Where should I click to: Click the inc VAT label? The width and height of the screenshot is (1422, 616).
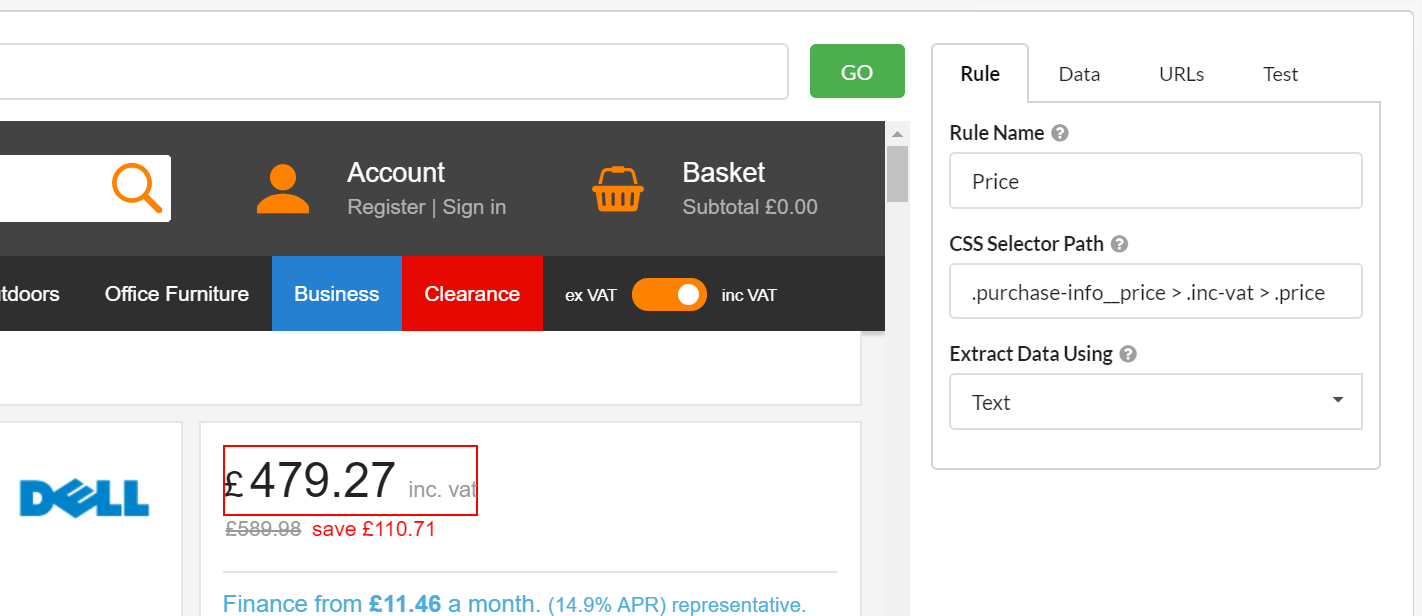click(749, 295)
